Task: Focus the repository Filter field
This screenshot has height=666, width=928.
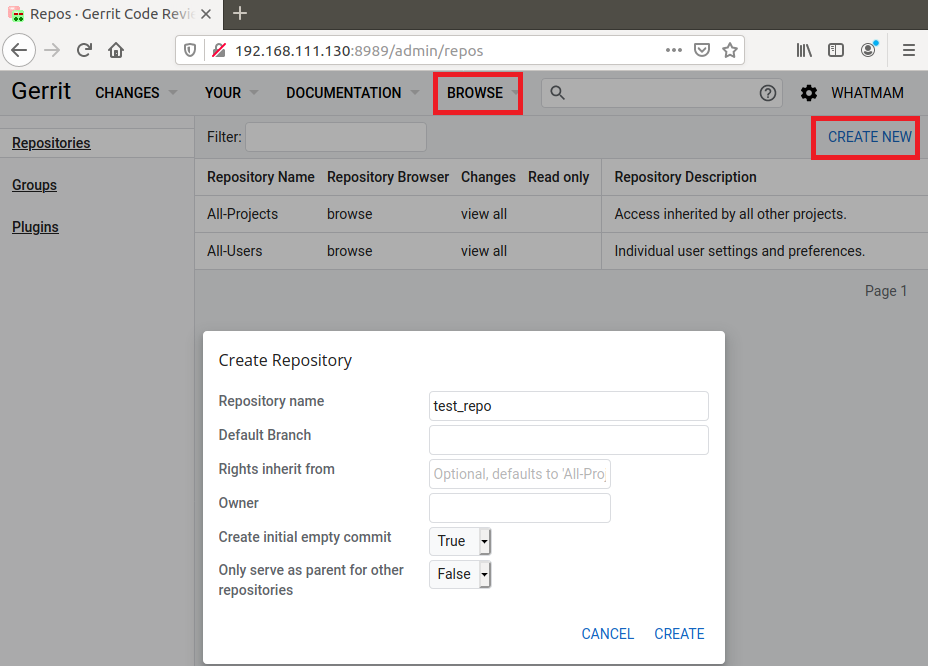Action: pyautogui.click(x=336, y=137)
